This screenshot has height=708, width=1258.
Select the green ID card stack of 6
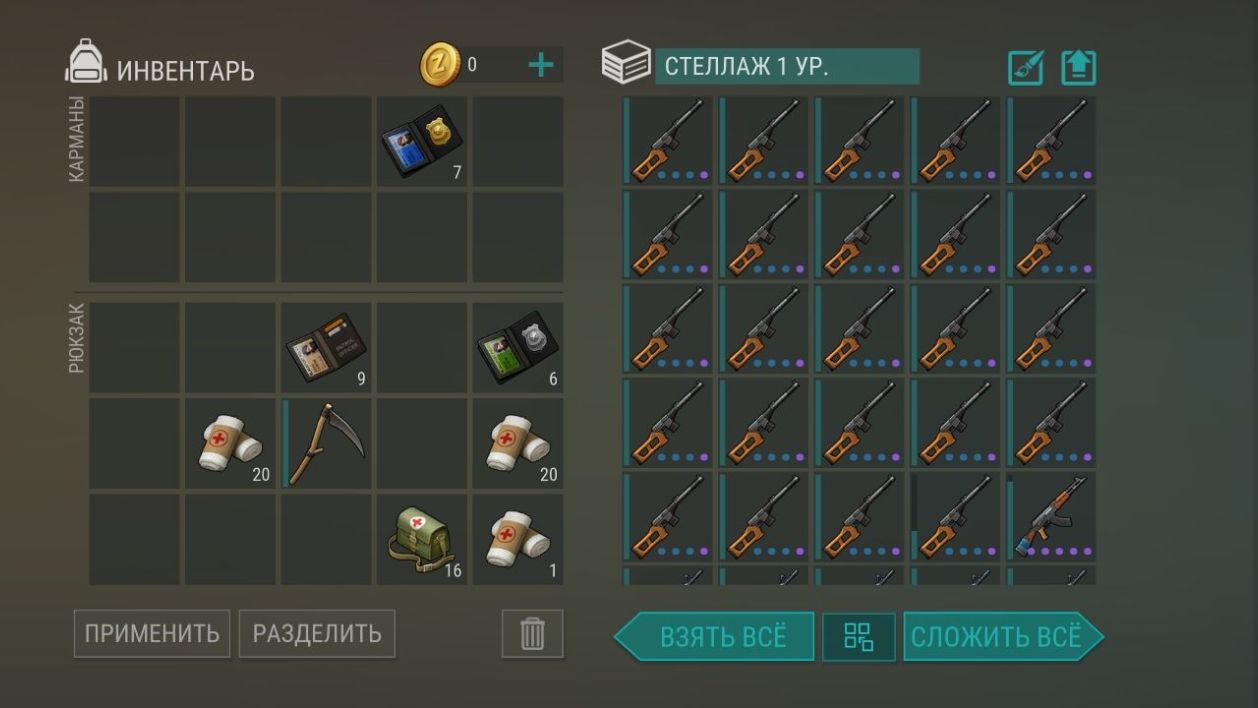[x=518, y=348]
